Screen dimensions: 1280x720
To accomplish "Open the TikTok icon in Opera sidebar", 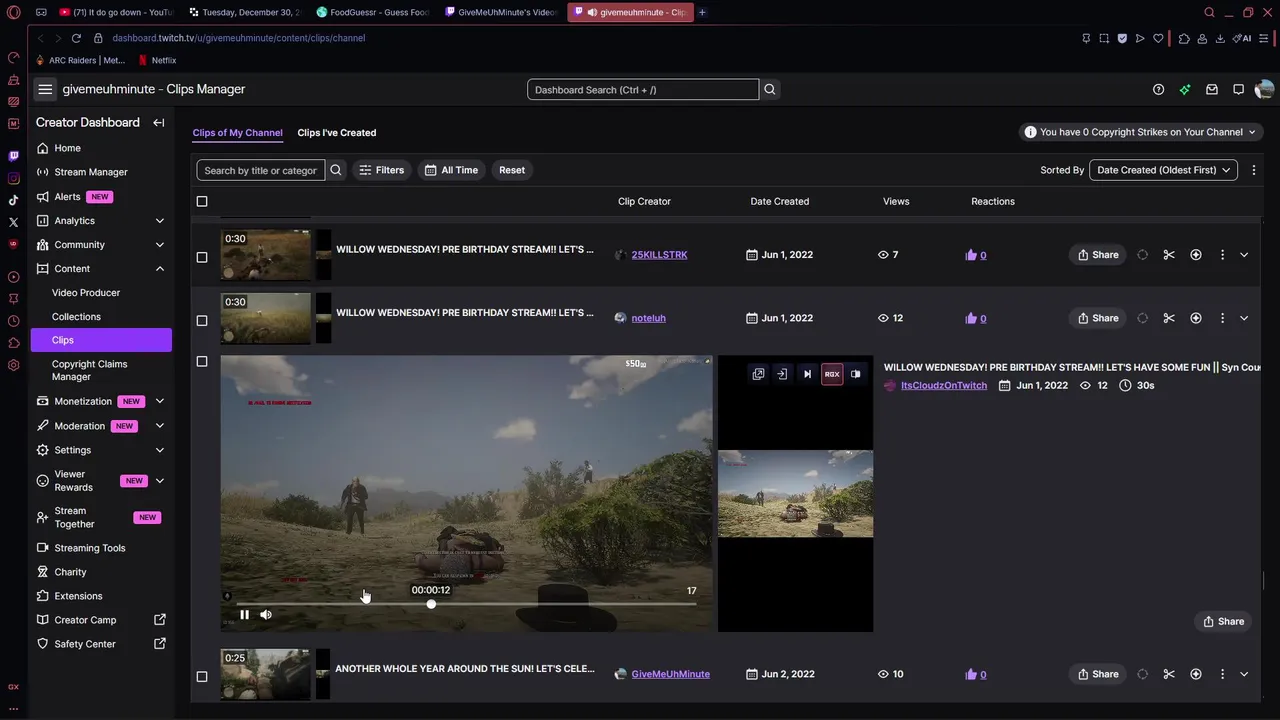I will (13, 200).
